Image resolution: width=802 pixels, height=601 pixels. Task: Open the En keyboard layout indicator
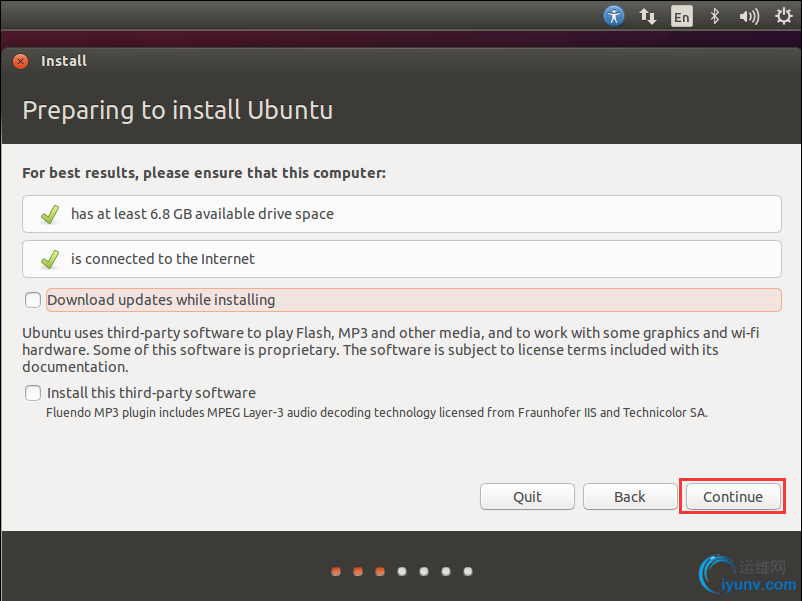click(x=681, y=16)
